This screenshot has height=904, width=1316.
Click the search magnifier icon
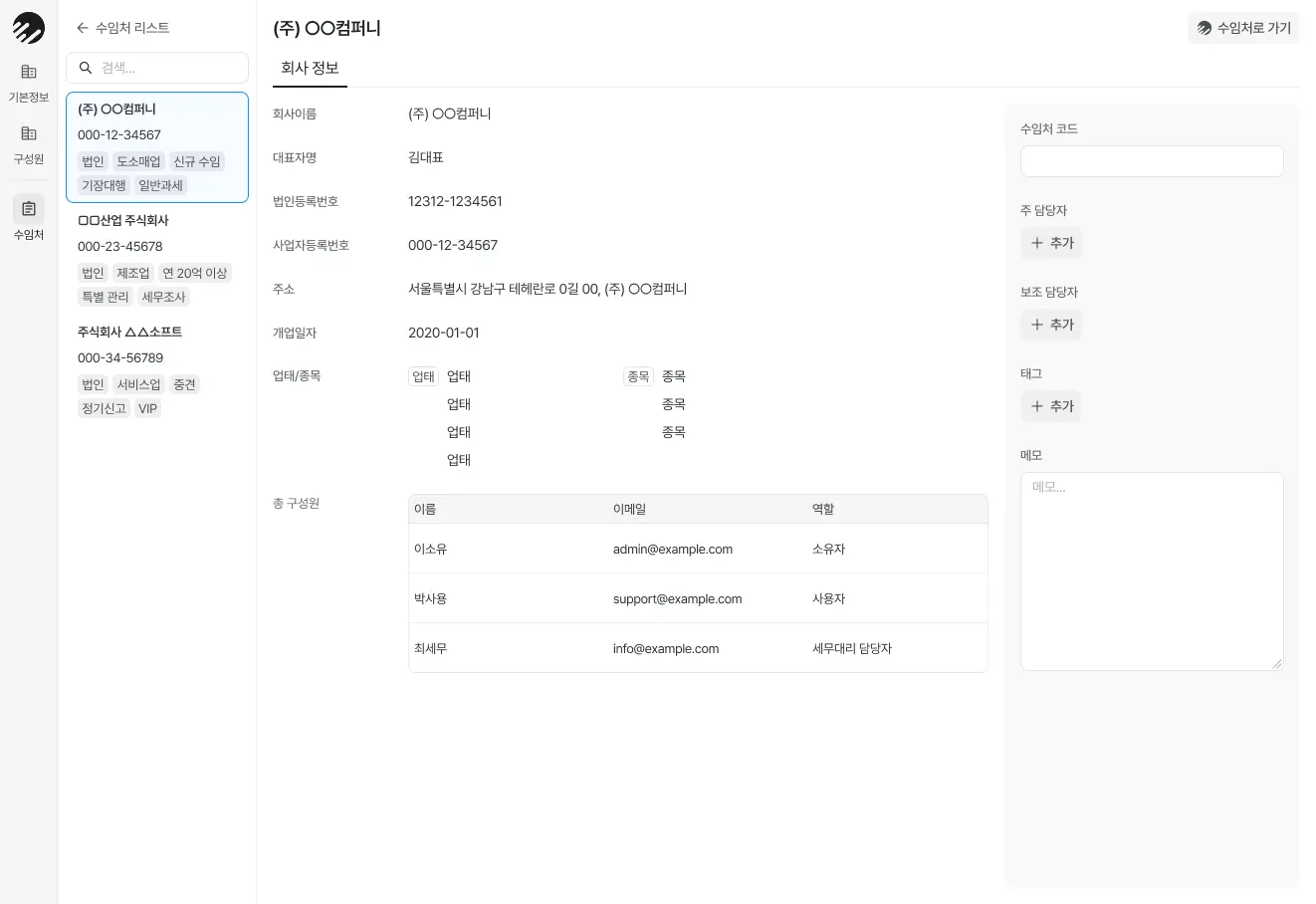click(x=86, y=68)
